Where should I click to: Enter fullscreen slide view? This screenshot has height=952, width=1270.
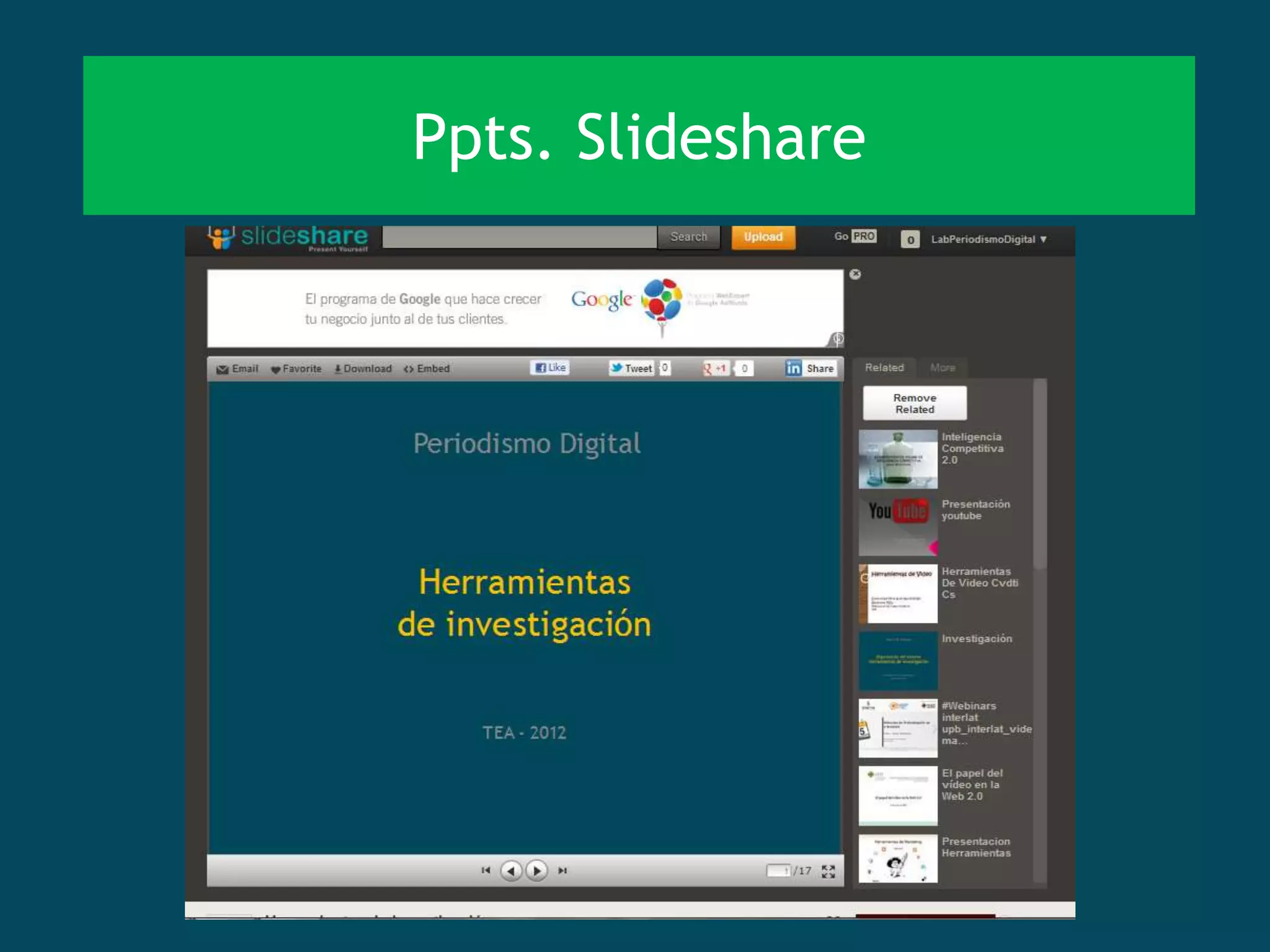tap(828, 871)
